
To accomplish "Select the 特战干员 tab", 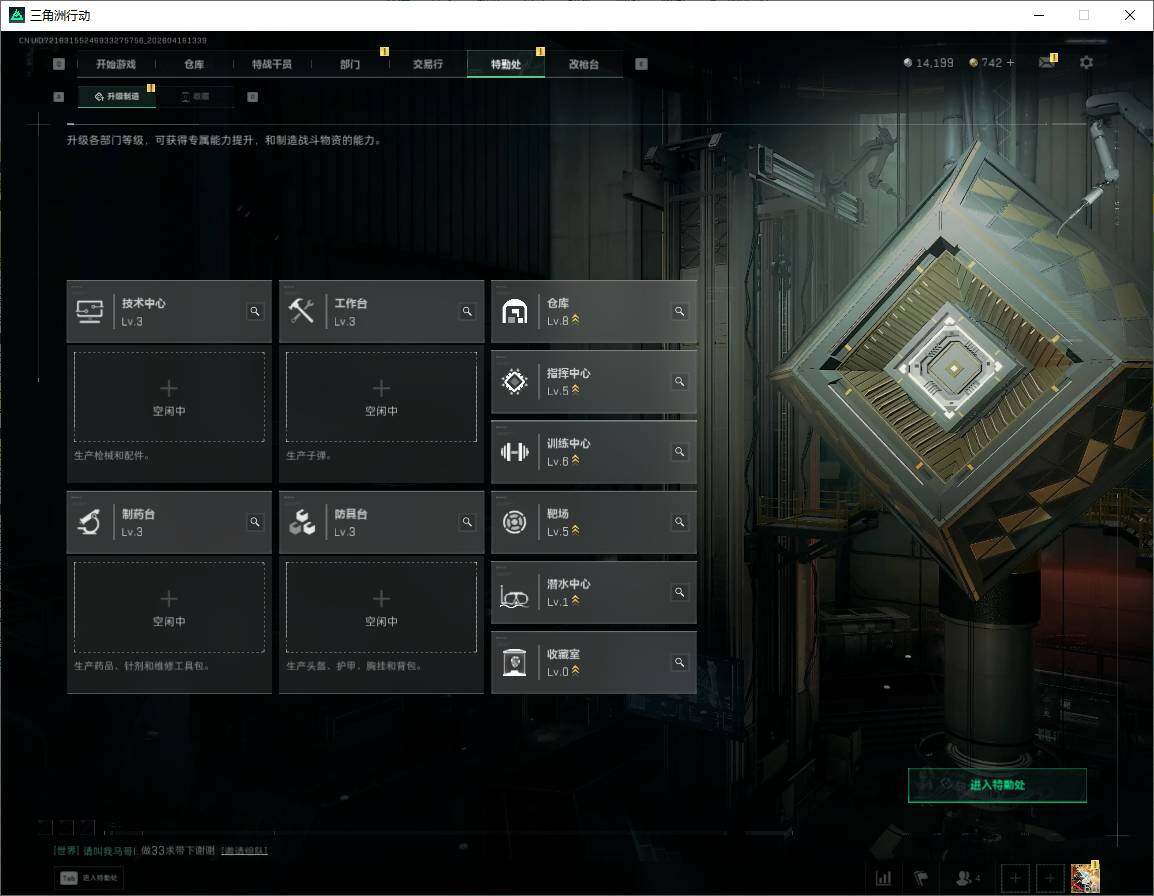I will (272, 64).
